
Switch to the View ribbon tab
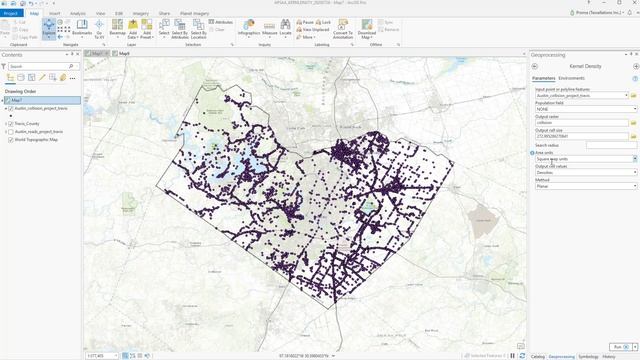[100, 13]
